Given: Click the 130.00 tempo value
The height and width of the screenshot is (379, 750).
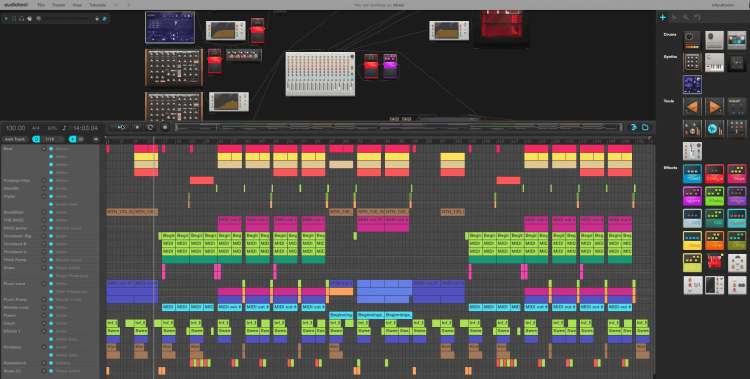Looking at the screenshot, I should coord(16,128).
